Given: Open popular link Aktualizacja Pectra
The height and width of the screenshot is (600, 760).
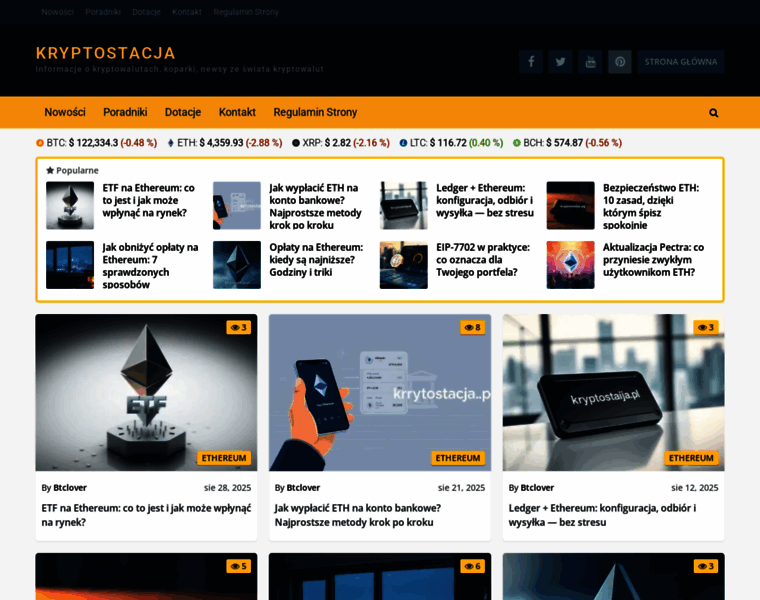Looking at the screenshot, I should [x=653, y=260].
